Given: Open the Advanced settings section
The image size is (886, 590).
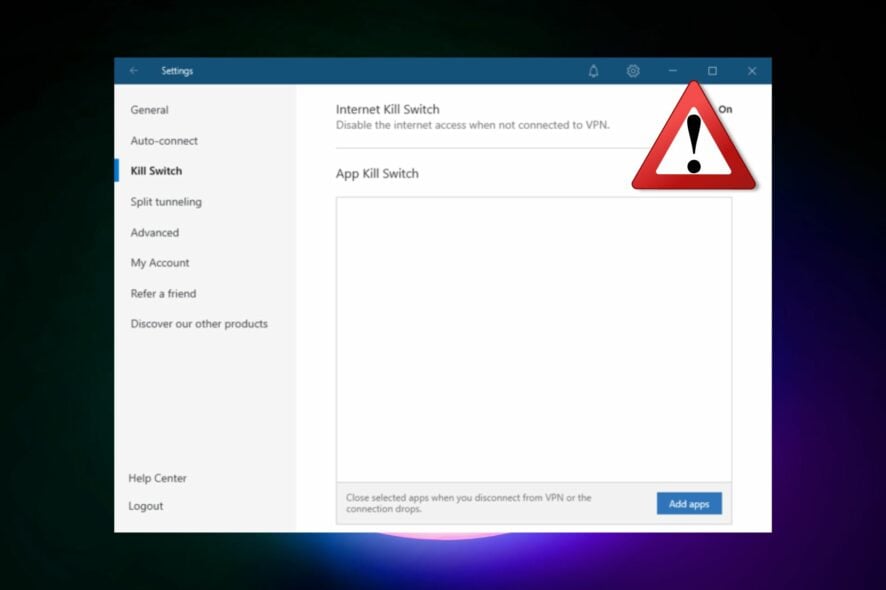Looking at the screenshot, I should click(155, 232).
